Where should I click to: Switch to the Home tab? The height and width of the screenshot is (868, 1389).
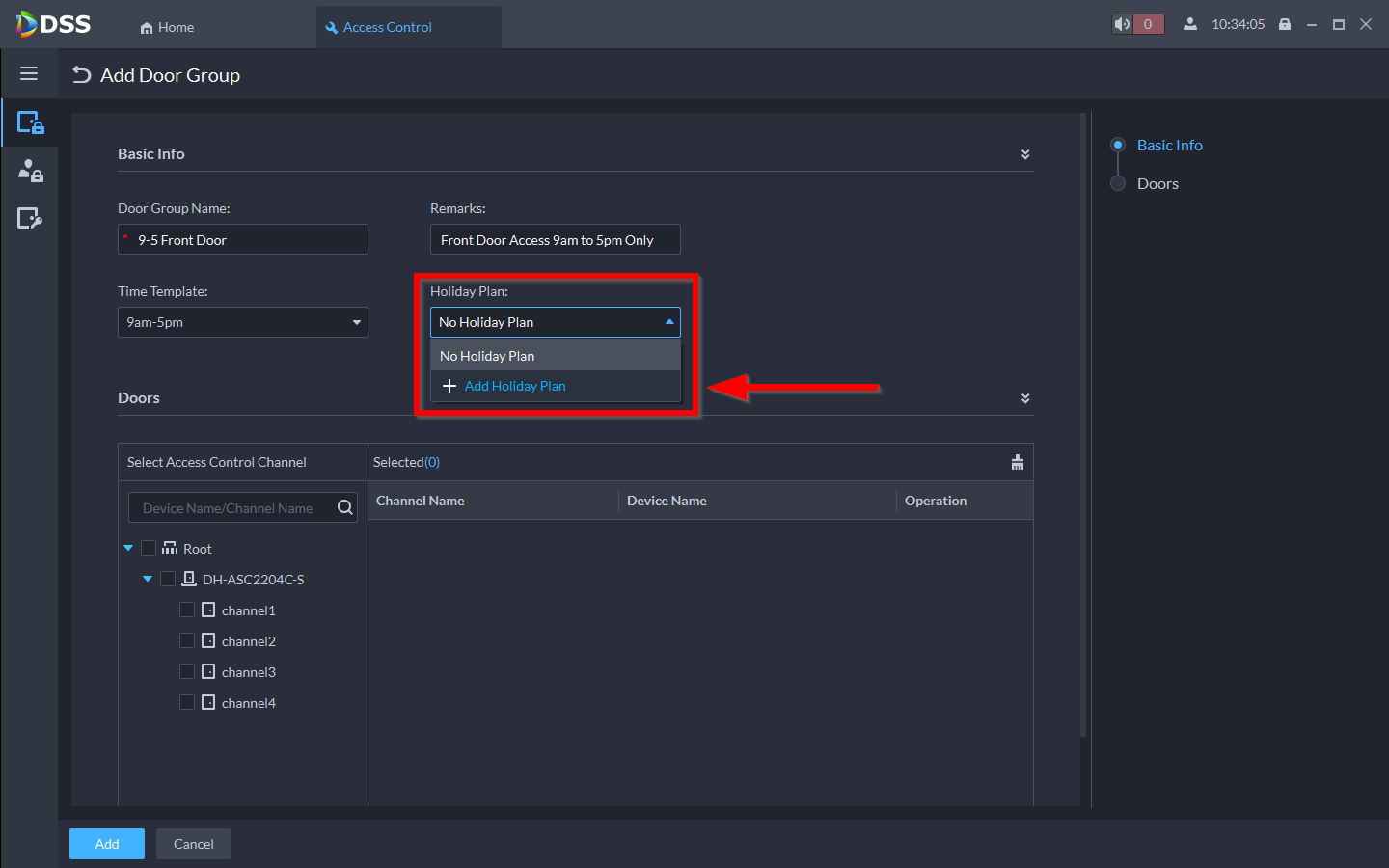pos(167,27)
